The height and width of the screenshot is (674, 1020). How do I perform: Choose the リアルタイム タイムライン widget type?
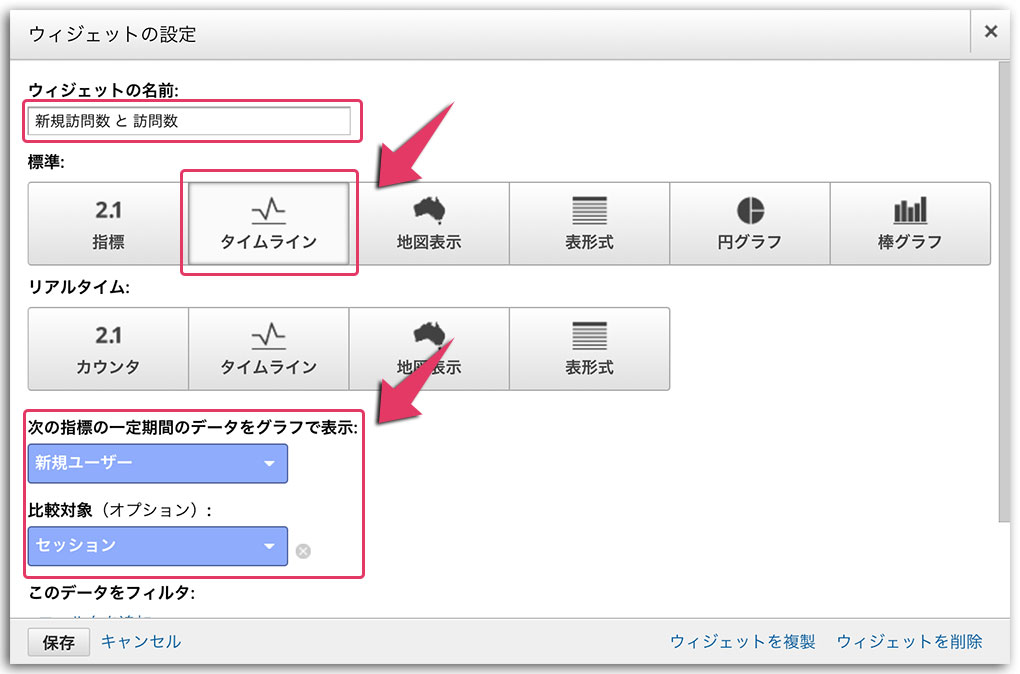pos(268,348)
